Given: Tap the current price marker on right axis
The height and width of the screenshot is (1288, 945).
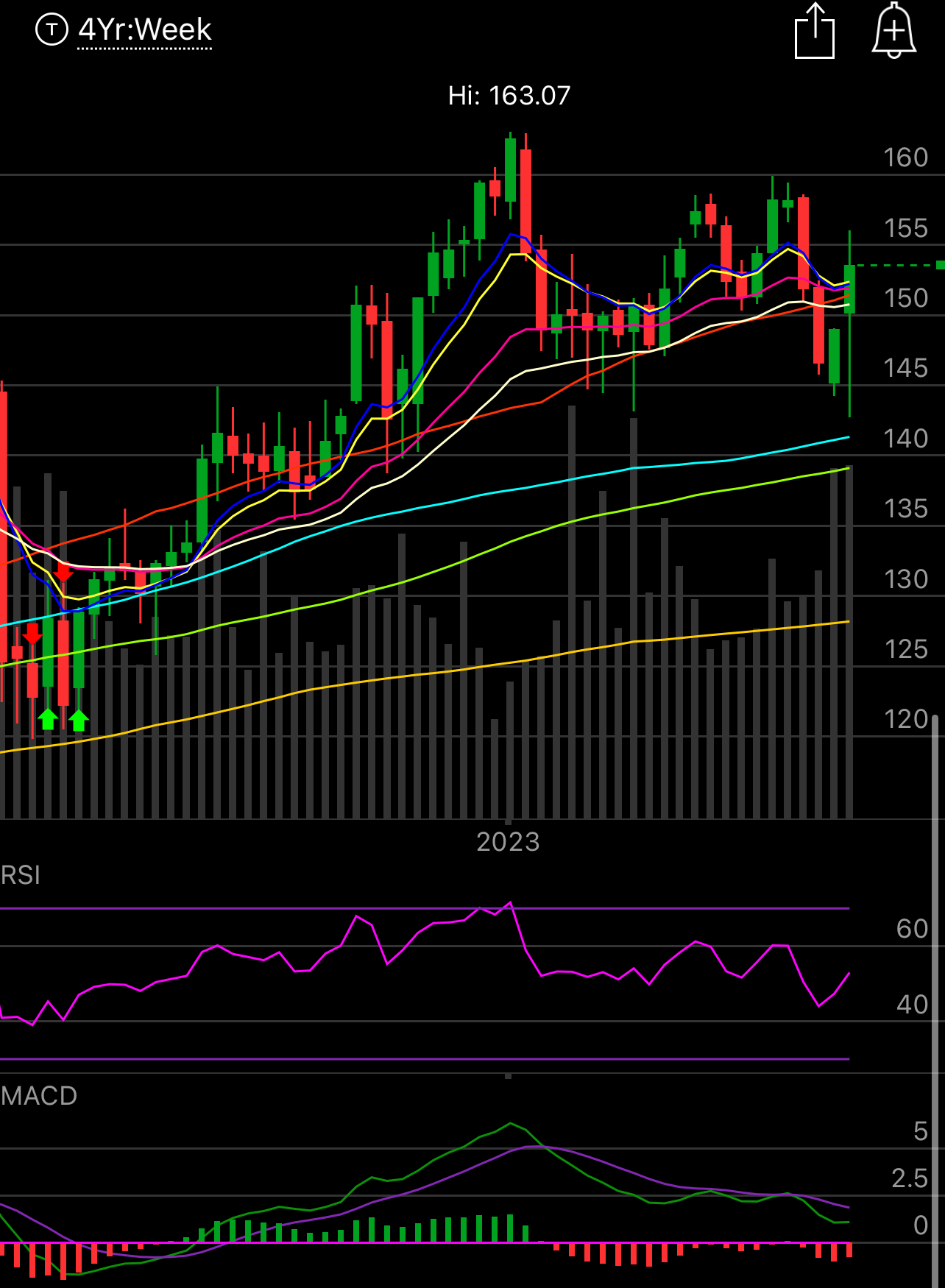Looking at the screenshot, I should click(941, 265).
